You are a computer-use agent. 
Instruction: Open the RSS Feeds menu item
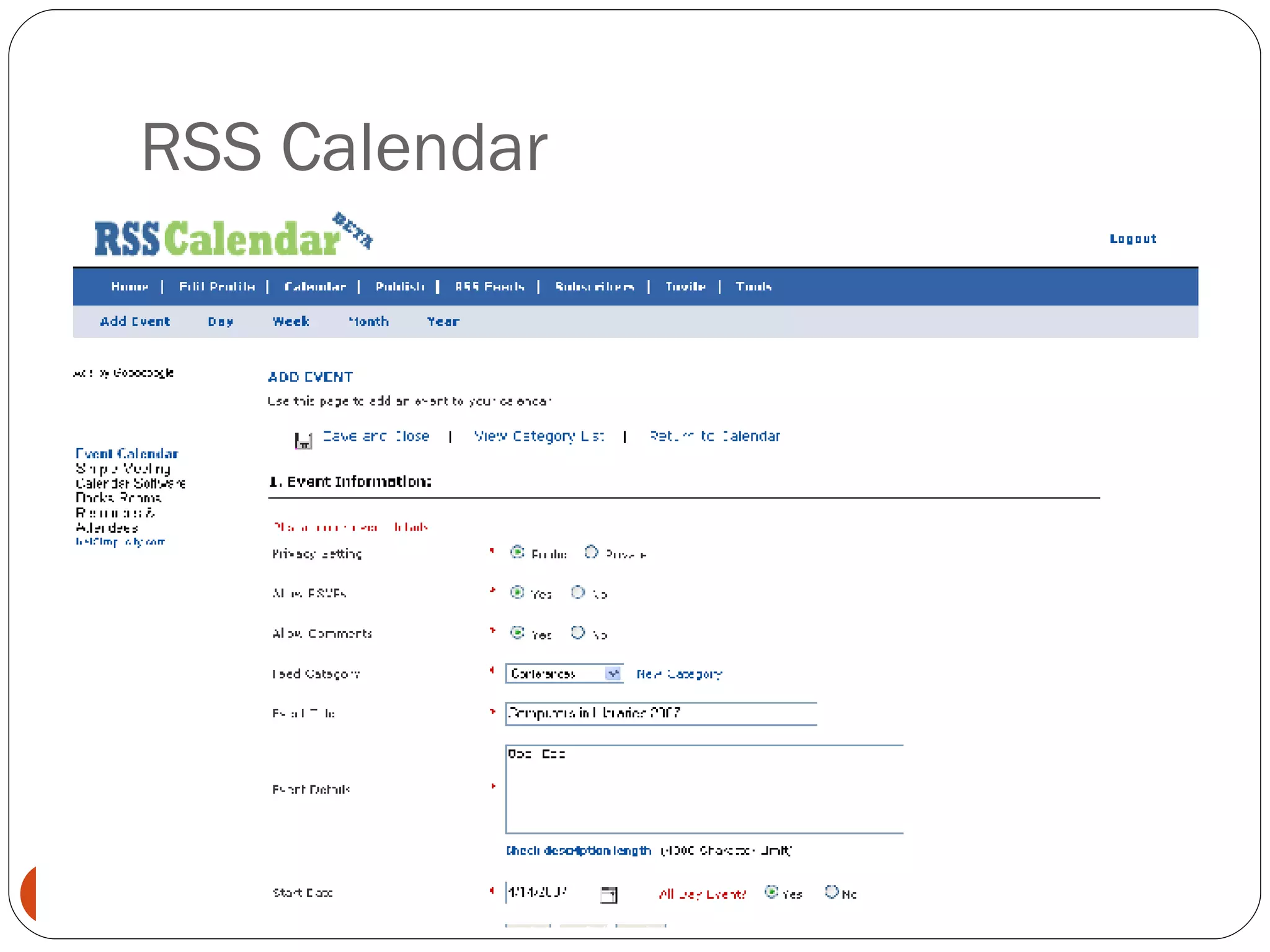tap(490, 286)
